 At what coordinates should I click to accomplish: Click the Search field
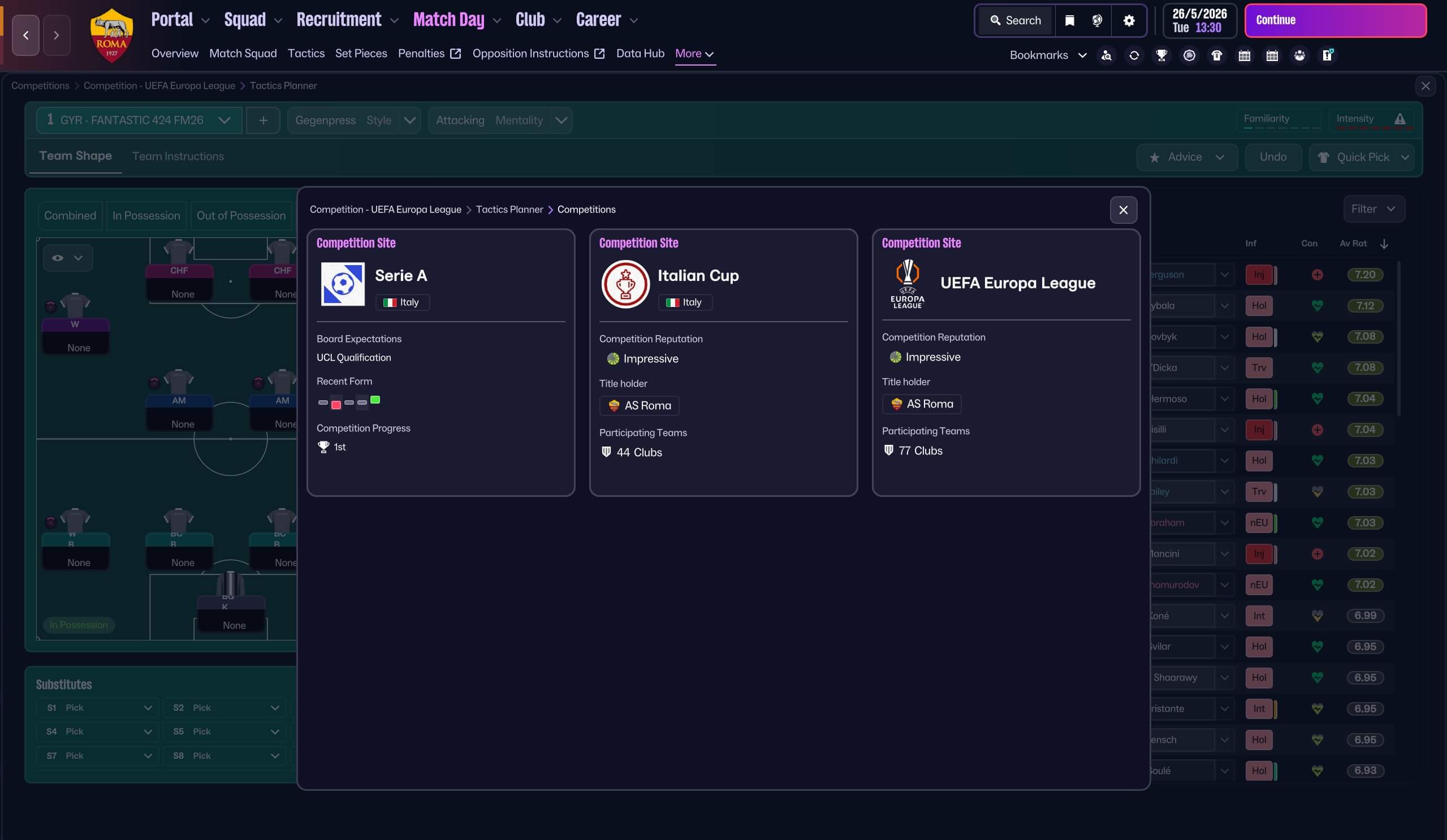(1015, 21)
